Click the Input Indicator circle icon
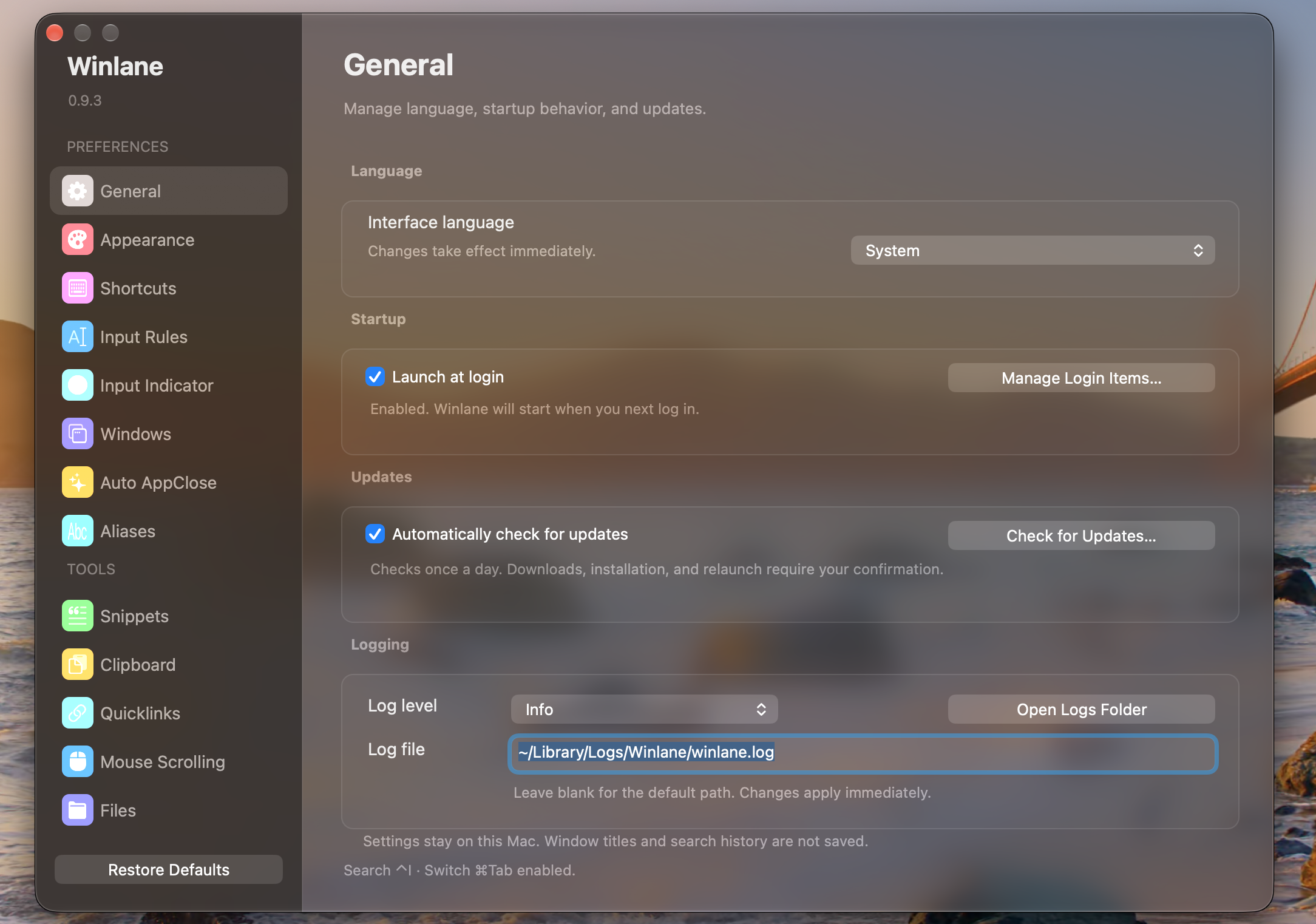Screen dimensions: 1316x924 (77, 386)
